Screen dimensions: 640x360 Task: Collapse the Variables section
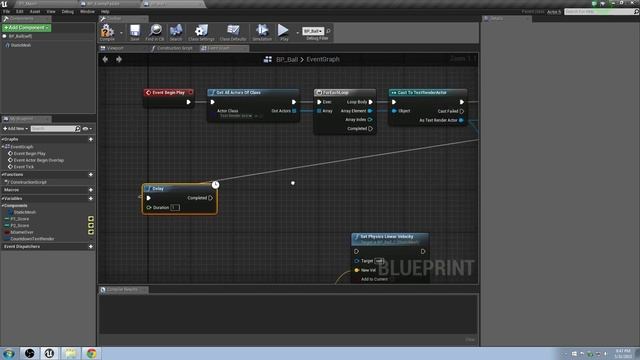(x=3, y=198)
